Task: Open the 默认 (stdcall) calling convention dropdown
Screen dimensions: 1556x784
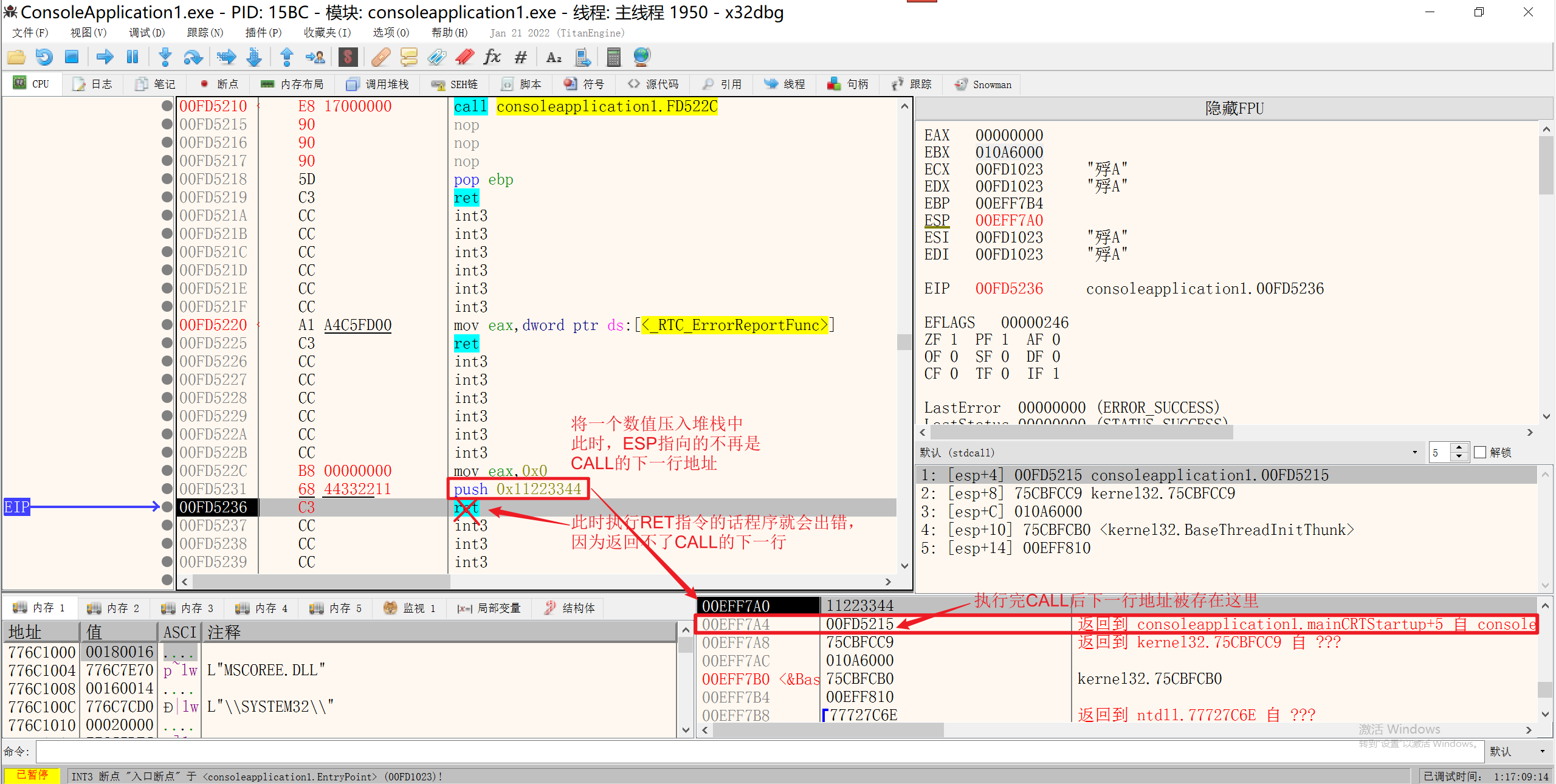Action: [x=1415, y=452]
